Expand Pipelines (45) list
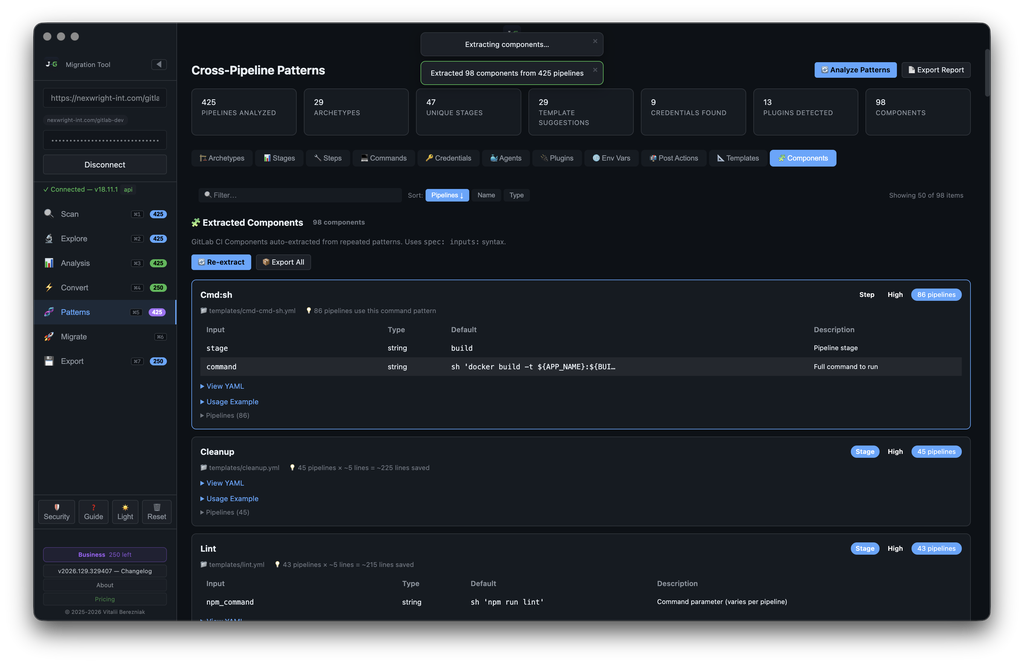The image size is (1024, 665). (x=225, y=512)
